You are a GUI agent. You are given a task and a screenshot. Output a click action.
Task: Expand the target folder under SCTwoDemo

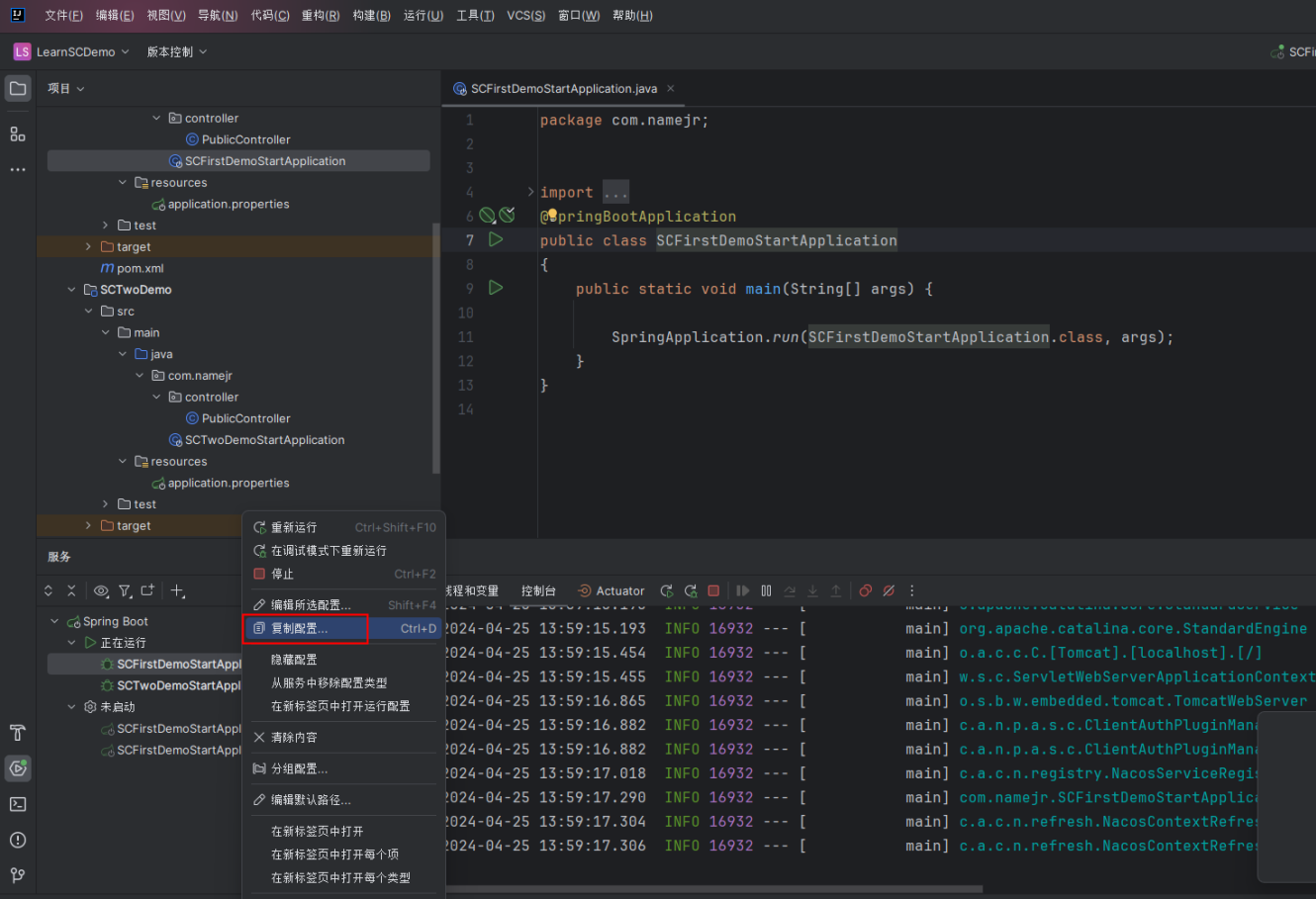point(88,526)
